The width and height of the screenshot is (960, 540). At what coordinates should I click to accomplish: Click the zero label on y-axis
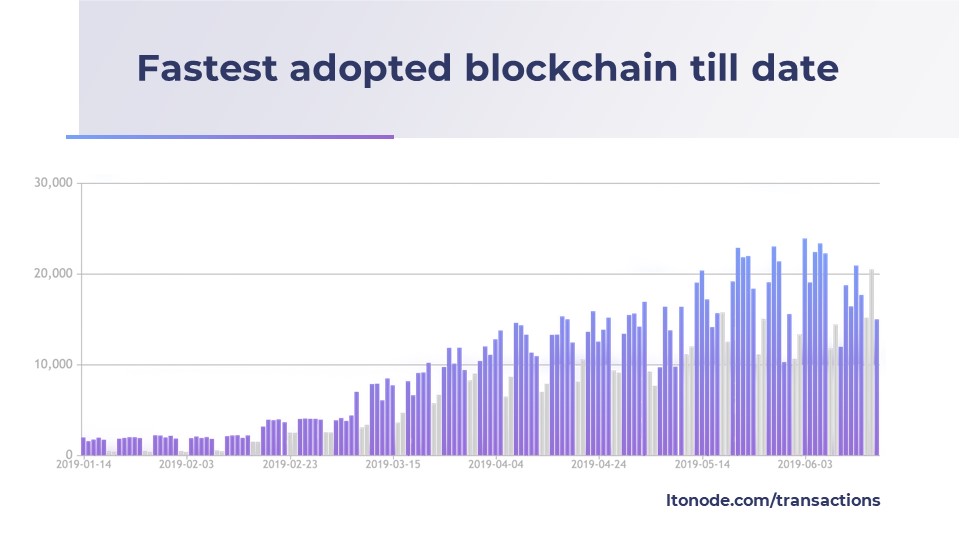(69, 454)
